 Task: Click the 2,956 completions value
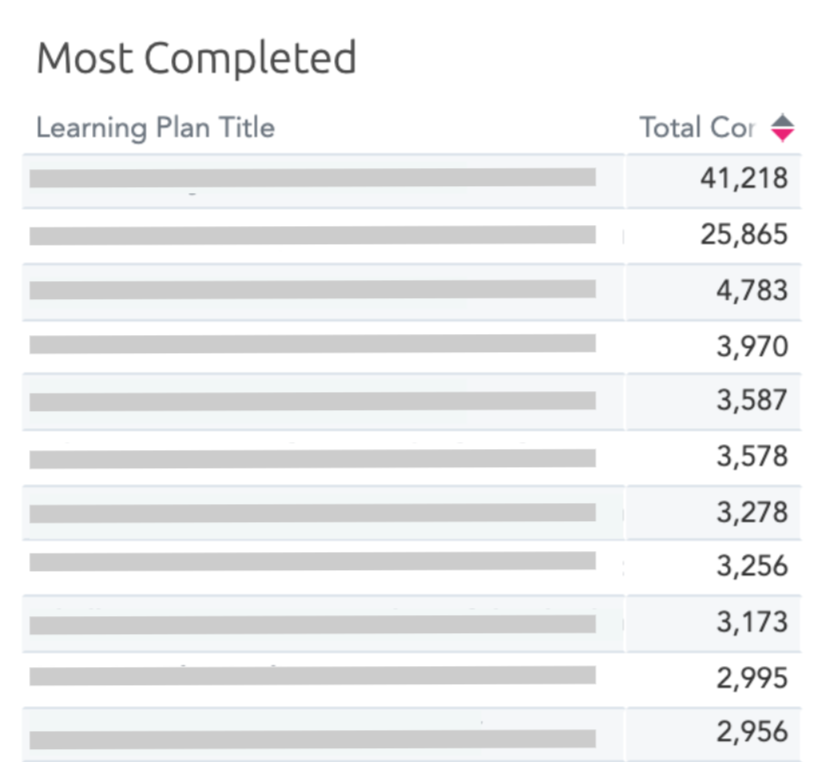point(752,733)
